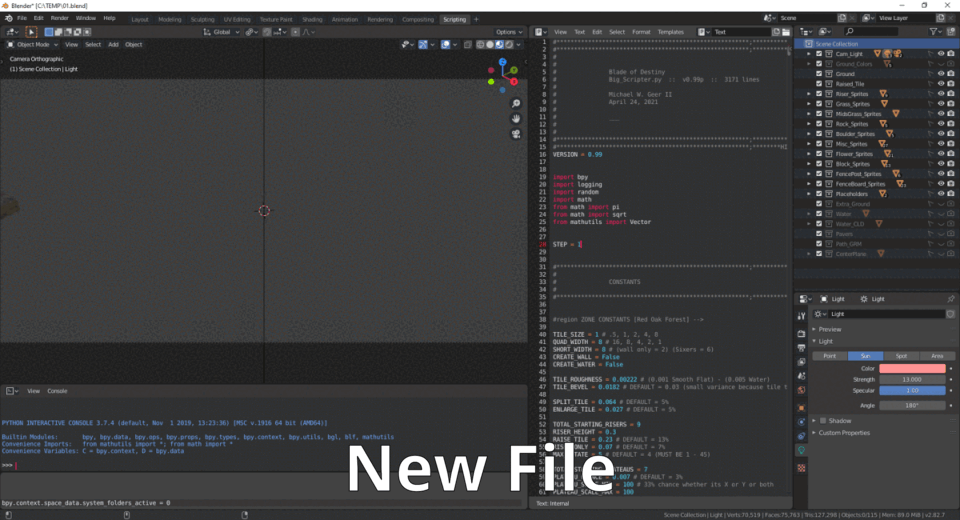Click the light Color swatch
The image size is (960, 520).
click(x=911, y=368)
